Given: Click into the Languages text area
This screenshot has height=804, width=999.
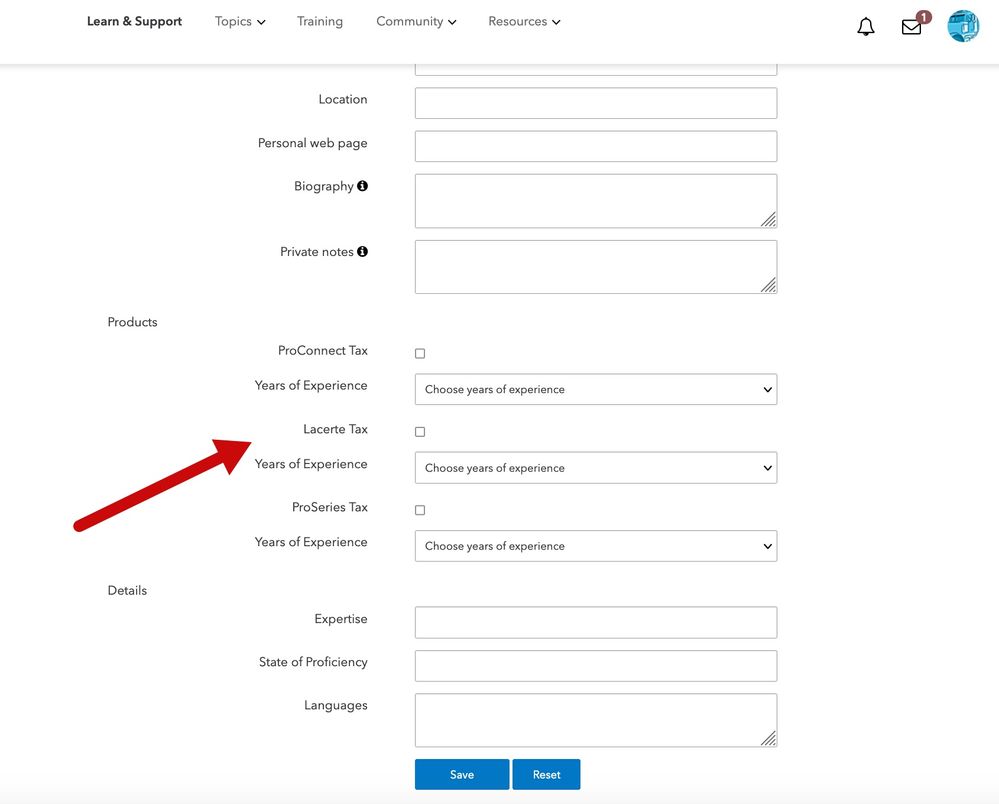Looking at the screenshot, I should 596,720.
